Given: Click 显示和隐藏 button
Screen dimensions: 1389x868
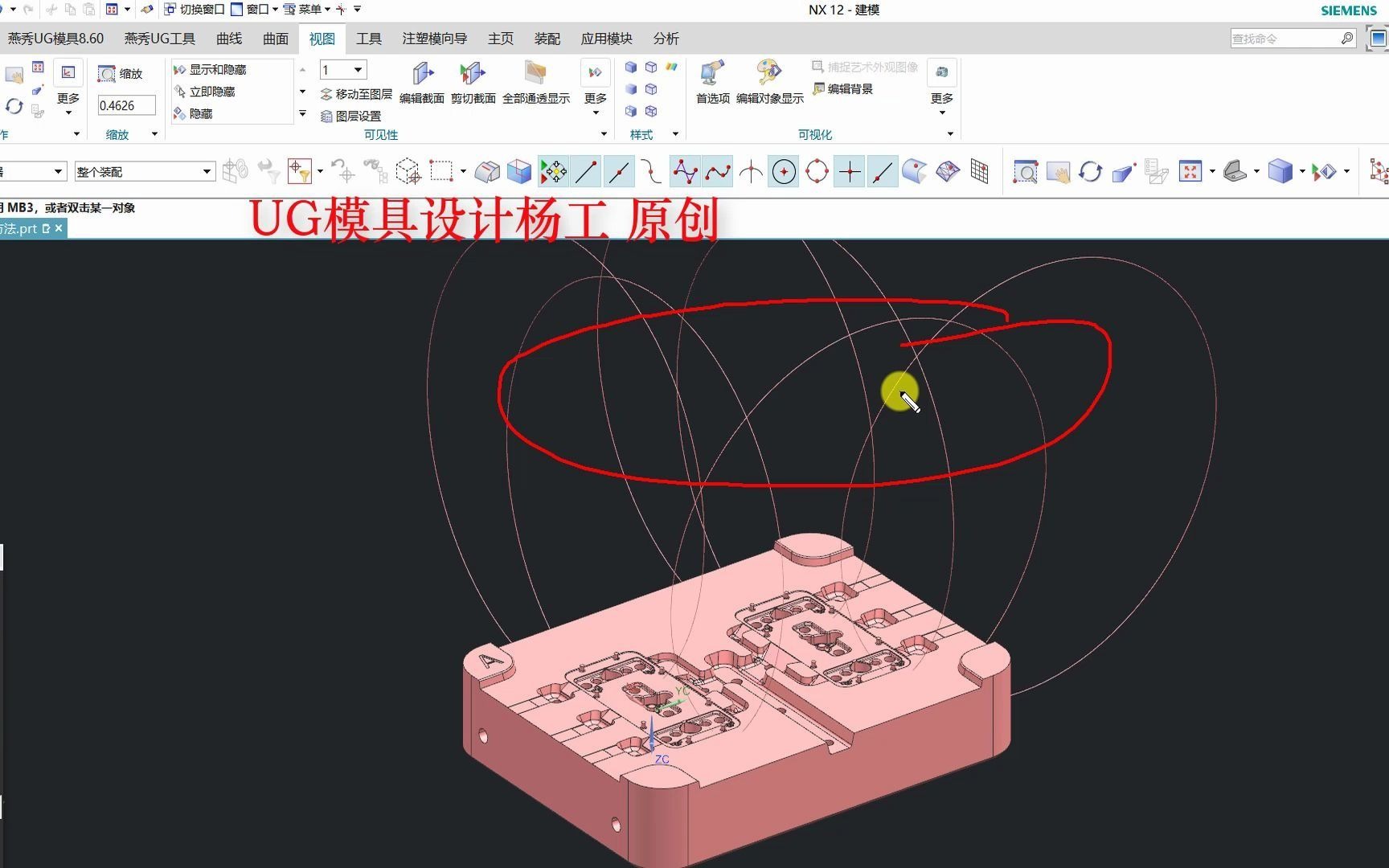Looking at the screenshot, I should tap(211, 70).
